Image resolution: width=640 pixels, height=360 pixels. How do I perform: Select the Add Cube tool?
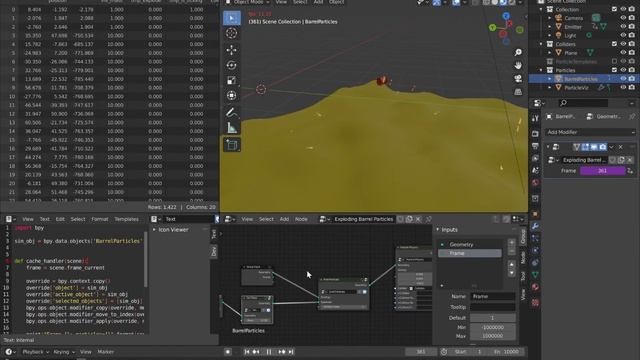tap(231, 144)
